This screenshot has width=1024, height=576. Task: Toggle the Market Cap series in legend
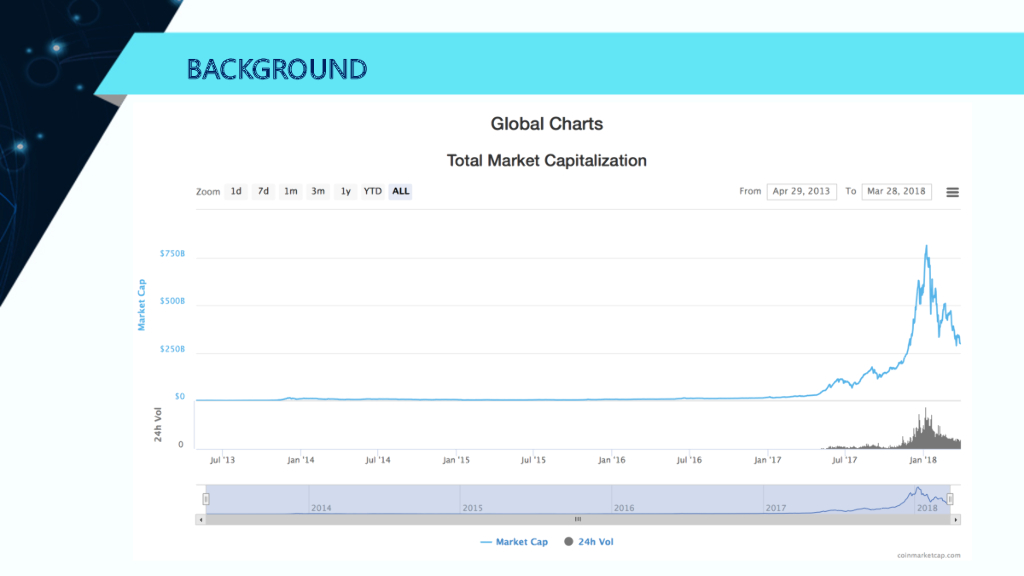point(514,542)
